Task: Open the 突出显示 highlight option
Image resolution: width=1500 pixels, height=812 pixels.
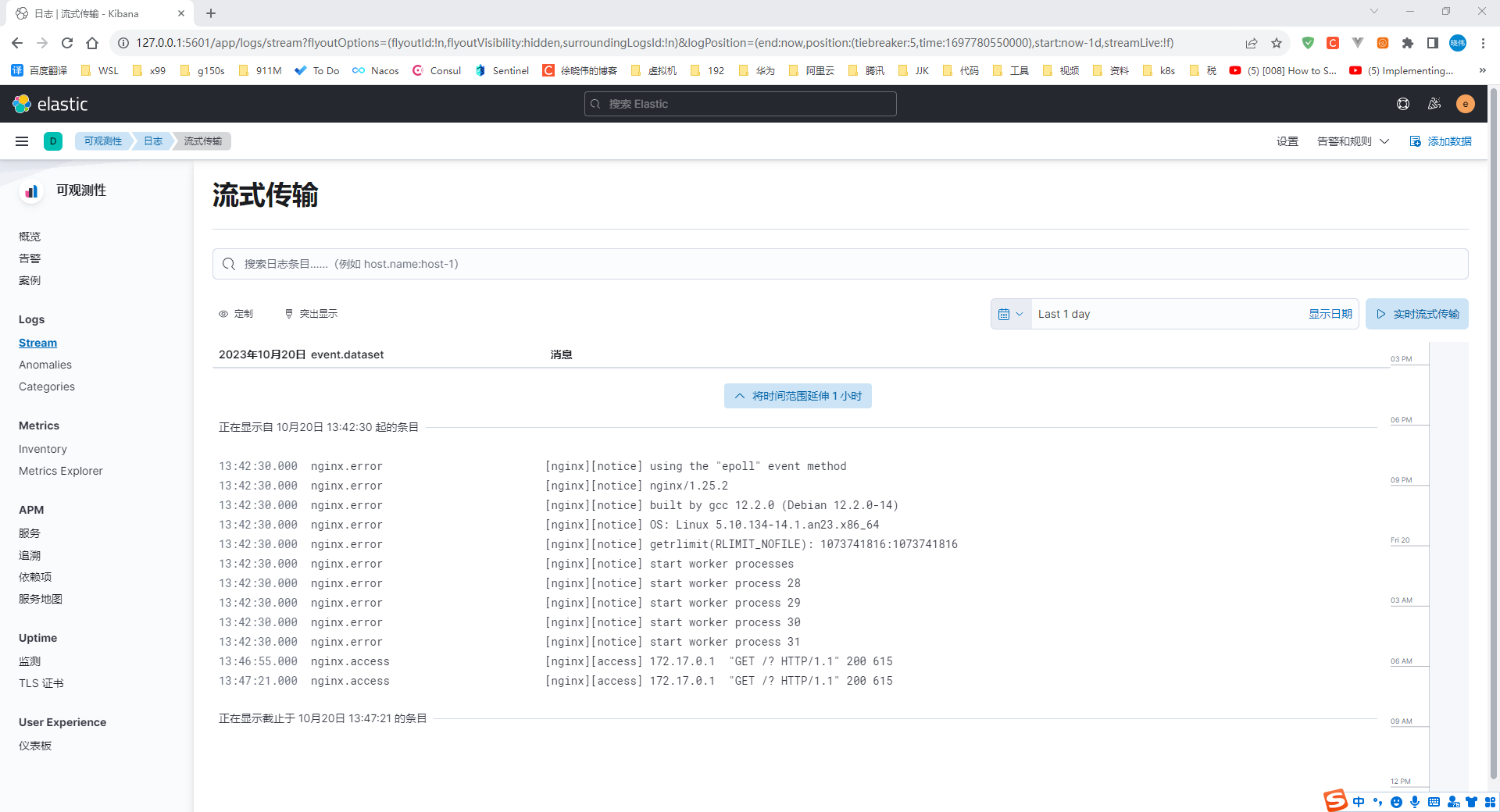Action: point(311,314)
